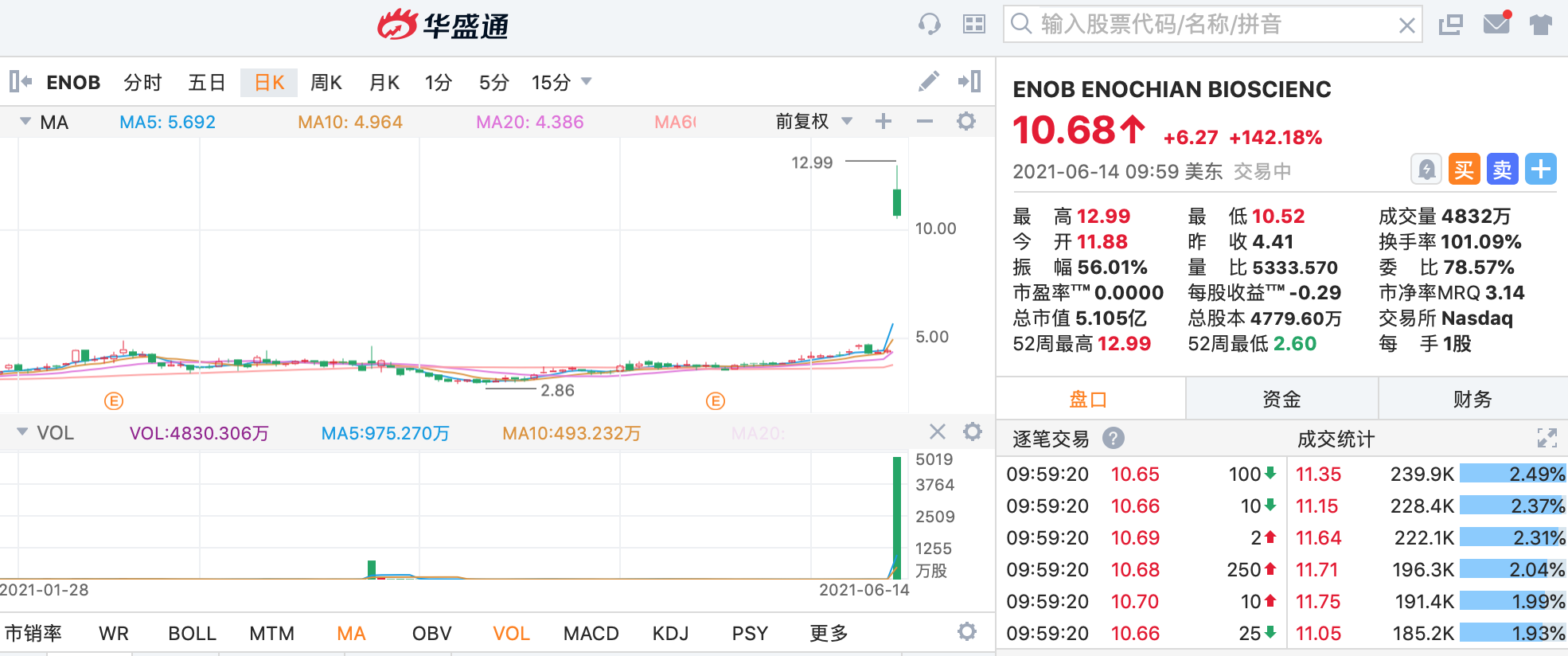
Task: Select the 逐笔交易 tick trades heading
Action: [x=1051, y=439]
